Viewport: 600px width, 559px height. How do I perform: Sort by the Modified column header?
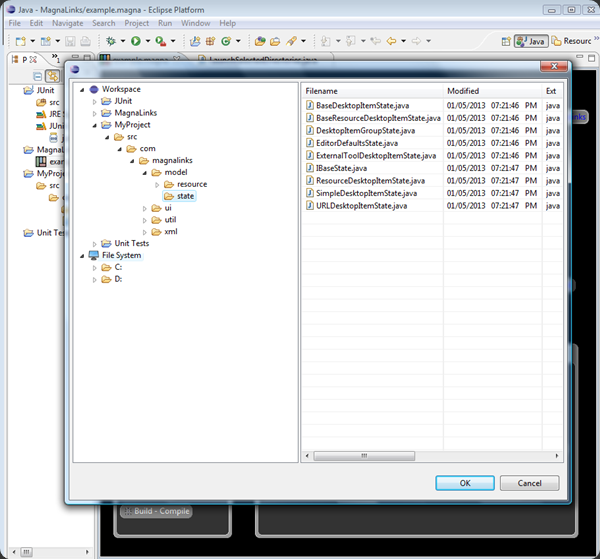tap(493, 91)
